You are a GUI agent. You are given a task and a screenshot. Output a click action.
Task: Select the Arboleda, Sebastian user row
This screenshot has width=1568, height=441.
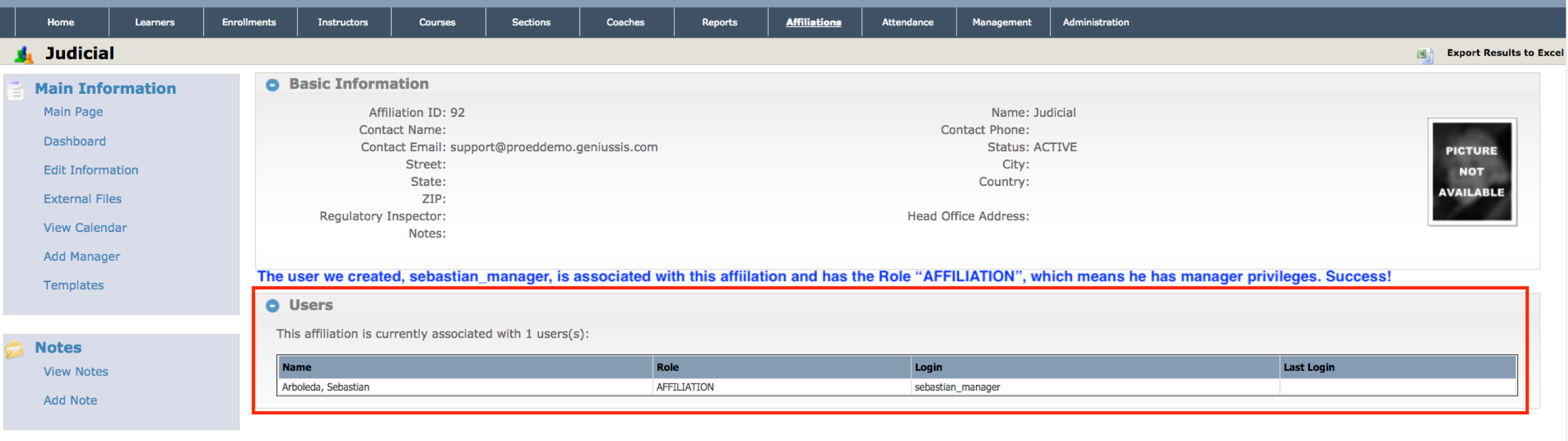coord(325,387)
